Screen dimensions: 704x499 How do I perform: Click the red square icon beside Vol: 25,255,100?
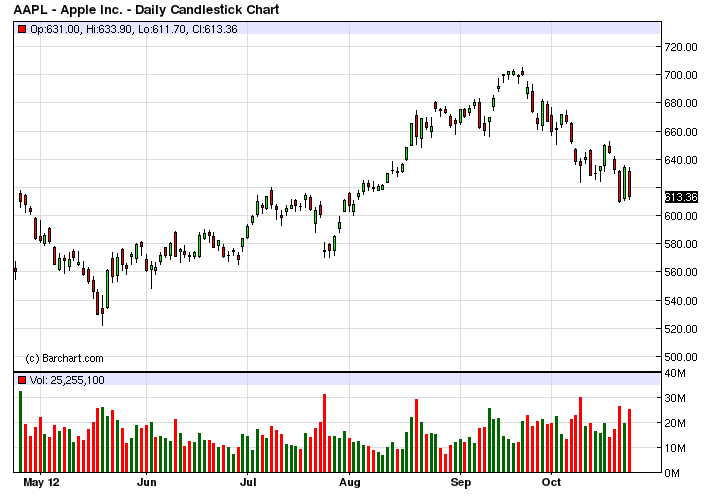tap(22, 380)
